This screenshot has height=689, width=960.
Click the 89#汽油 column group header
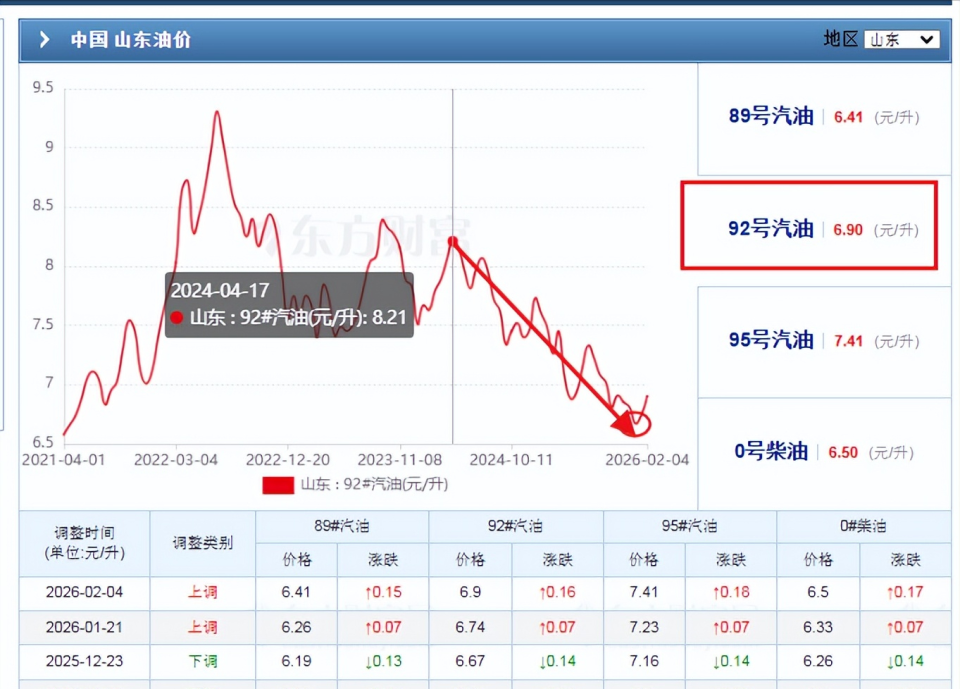[342, 526]
